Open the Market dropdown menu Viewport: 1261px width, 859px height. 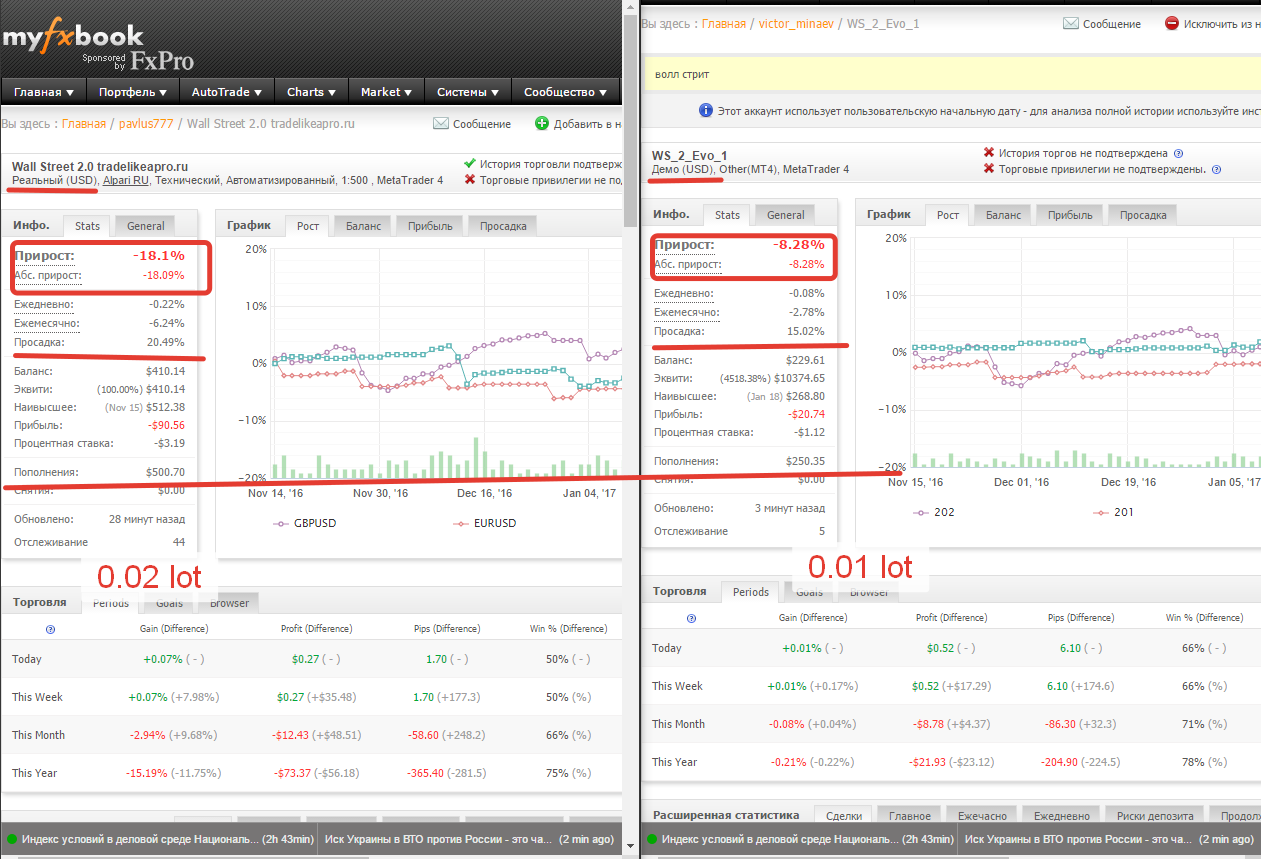386,92
